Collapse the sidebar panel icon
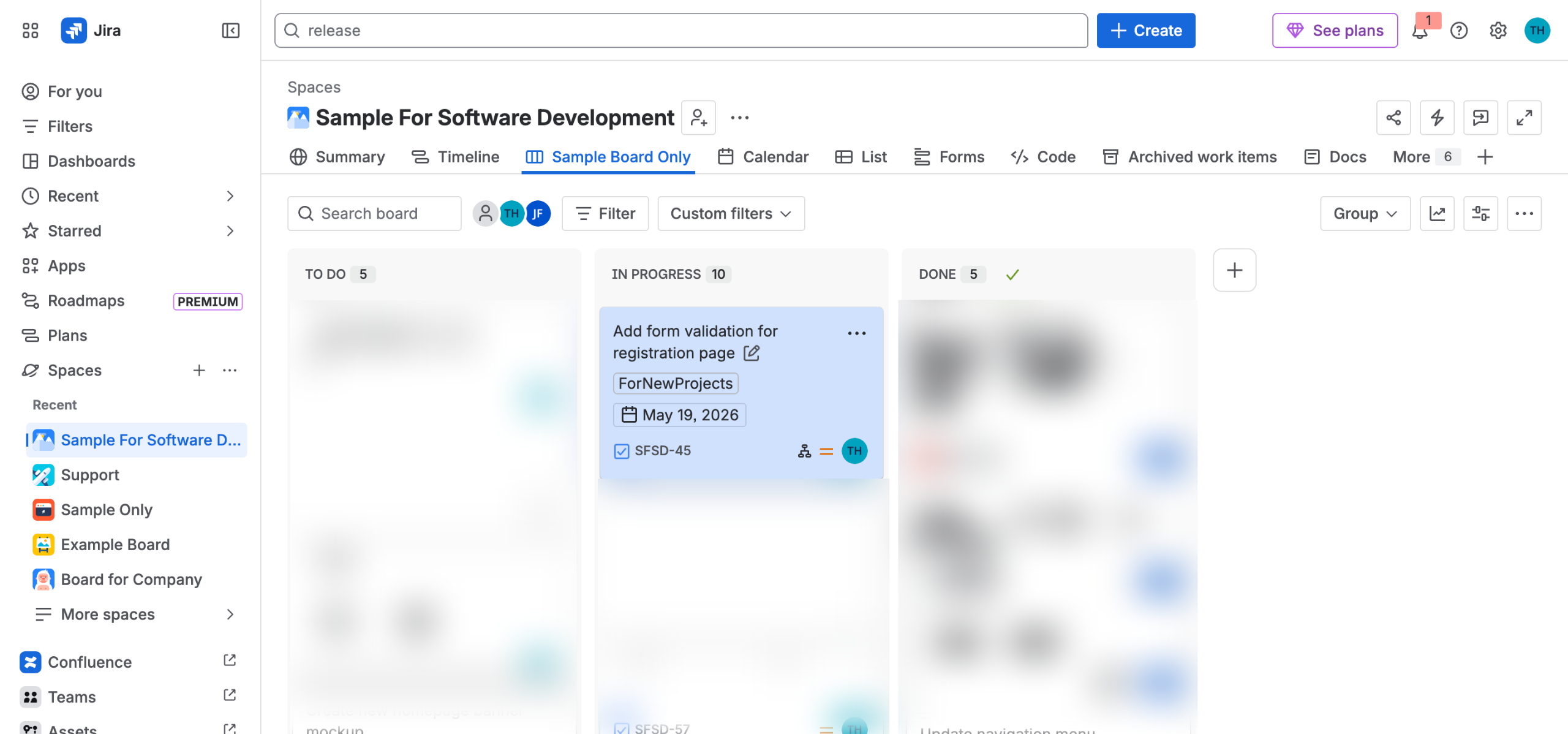Screen dimensions: 1568x734 tap(230, 31)
